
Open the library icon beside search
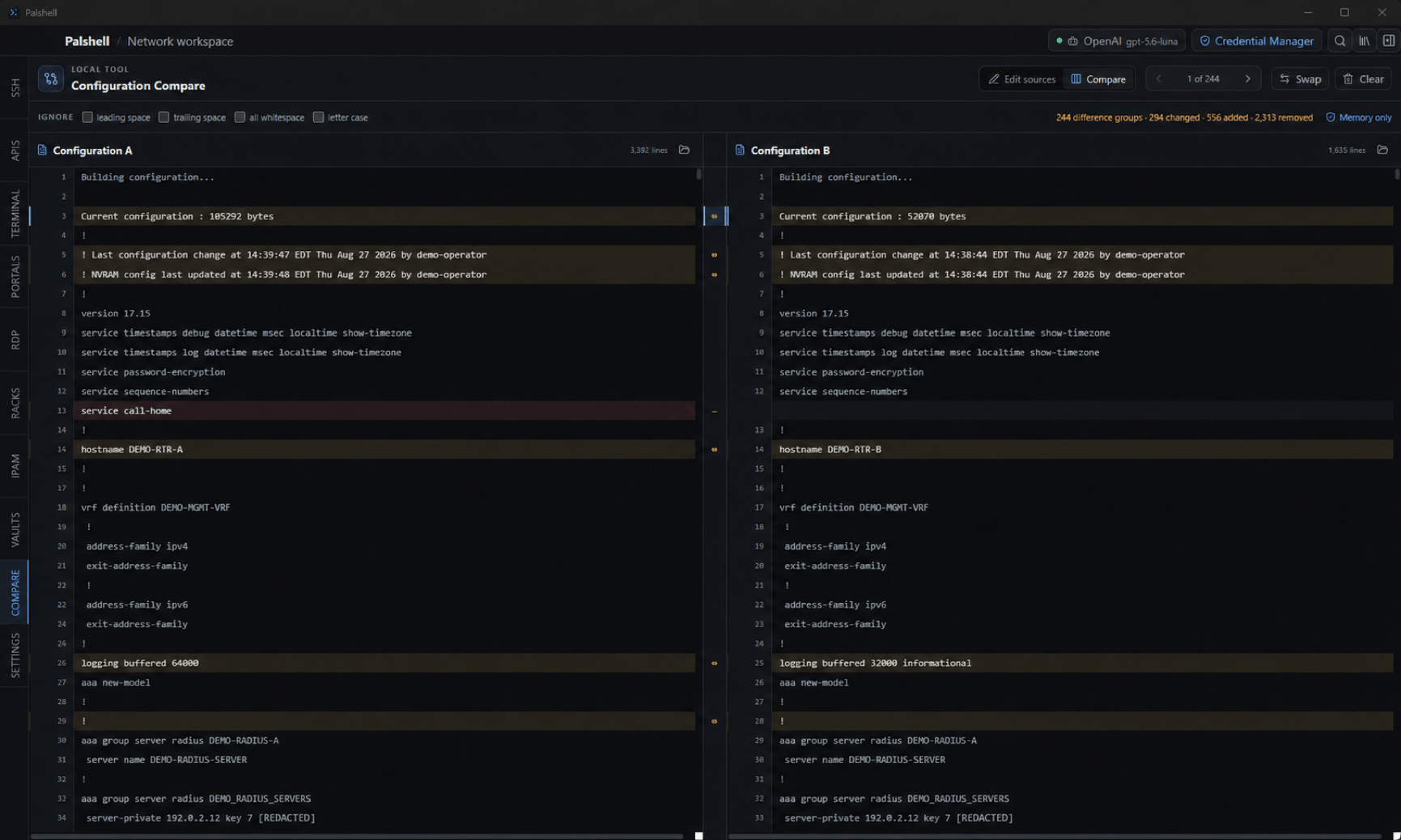coord(1364,41)
